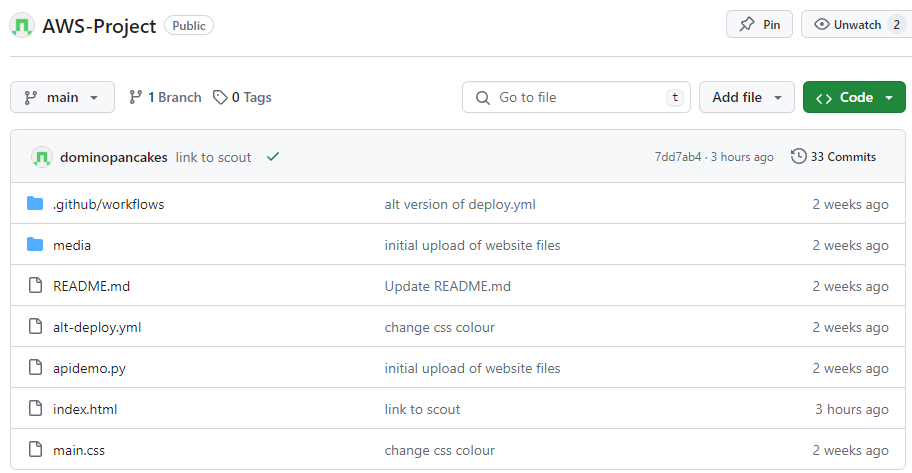The image size is (912, 473).
Task: Click the eye icon on Unwatch button
Action: pyautogui.click(x=821, y=24)
